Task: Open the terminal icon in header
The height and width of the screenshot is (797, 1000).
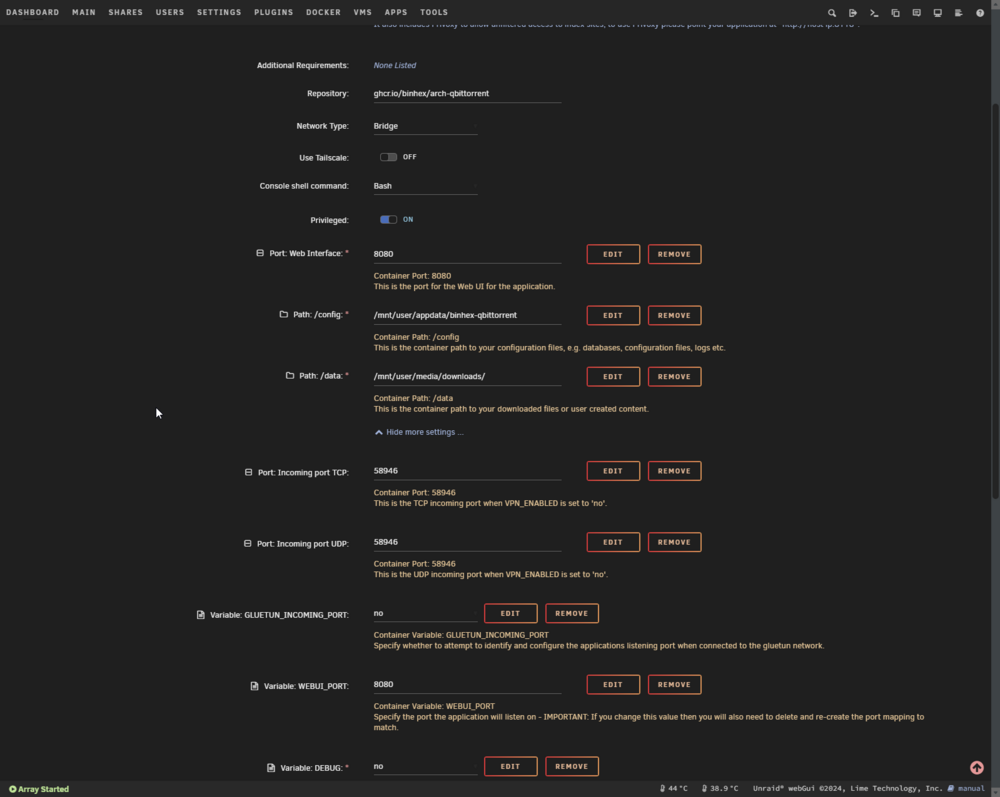Action: 874,13
